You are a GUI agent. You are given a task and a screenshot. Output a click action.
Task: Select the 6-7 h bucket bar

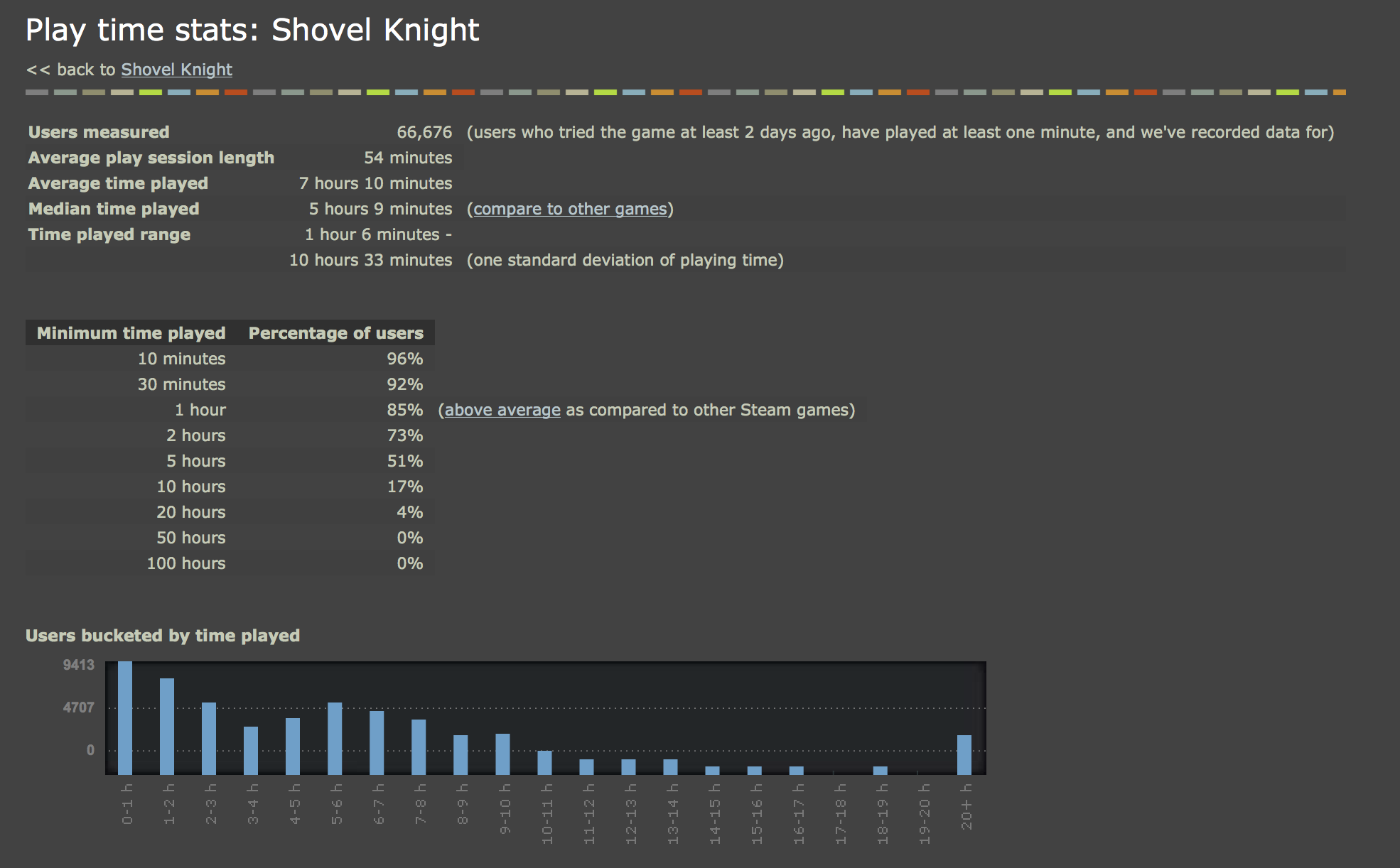[x=377, y=742]
